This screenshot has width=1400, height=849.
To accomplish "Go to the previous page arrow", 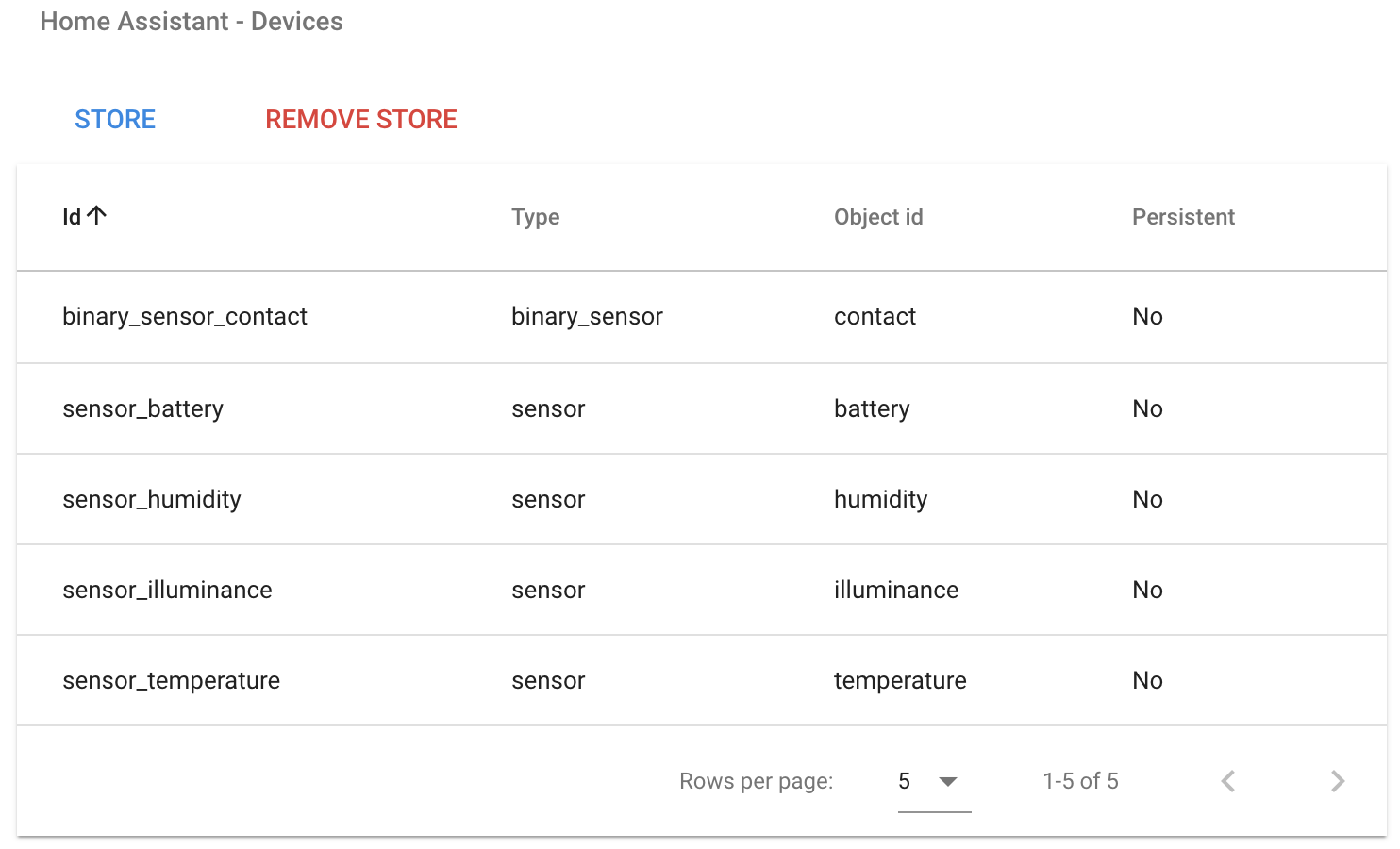I will [1228, 781].
